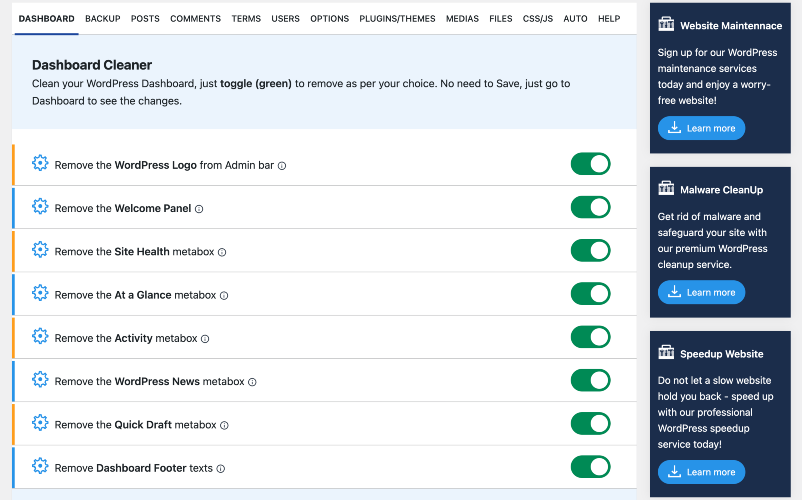Viewport: 802px width, 500px height.
Task: Switch to the USERS tab
Action: click(285, 19)
